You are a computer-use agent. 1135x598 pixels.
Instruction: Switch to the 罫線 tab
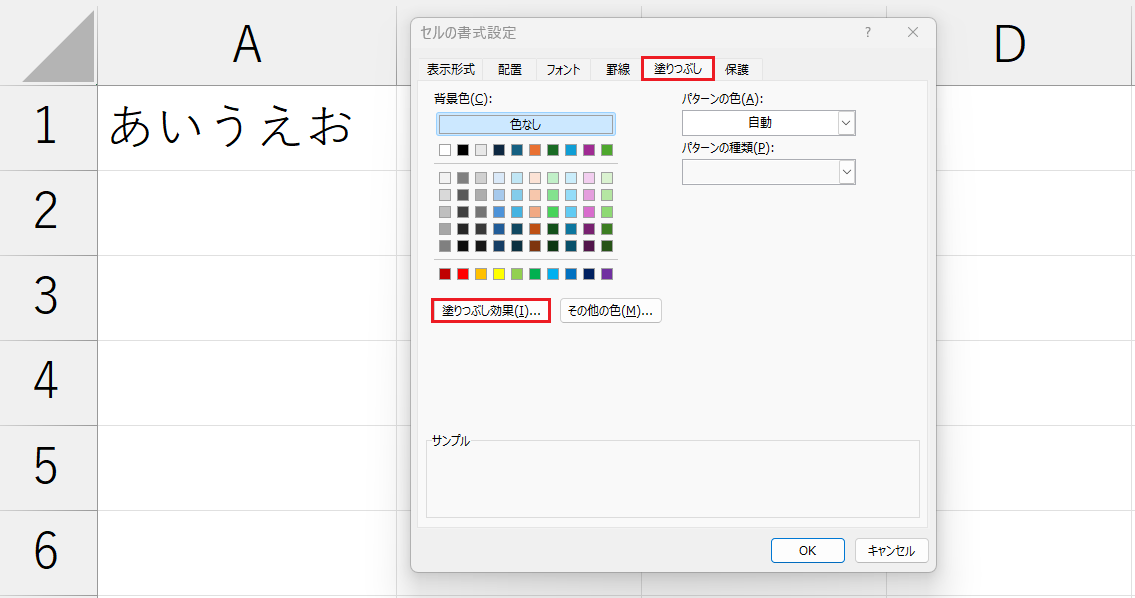617,69
